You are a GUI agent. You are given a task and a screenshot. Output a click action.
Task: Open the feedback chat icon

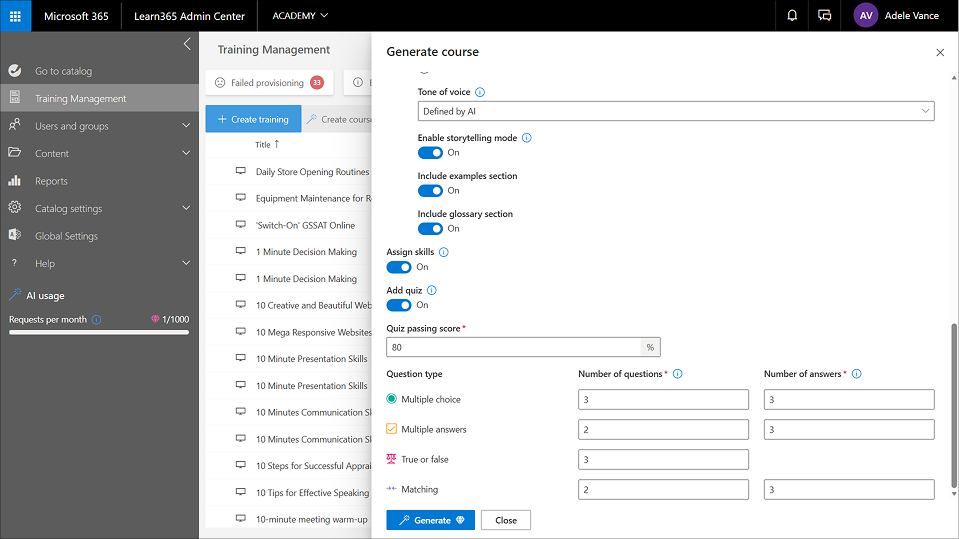click(824, 16)
